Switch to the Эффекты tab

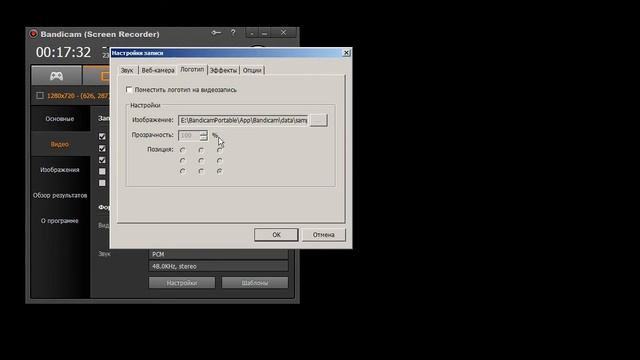[223, 70]
